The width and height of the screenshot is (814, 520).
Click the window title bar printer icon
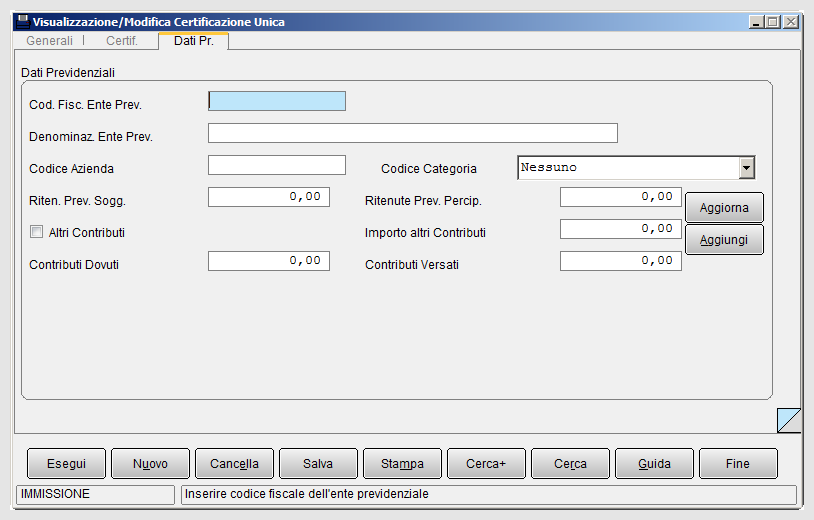[22, 22]
